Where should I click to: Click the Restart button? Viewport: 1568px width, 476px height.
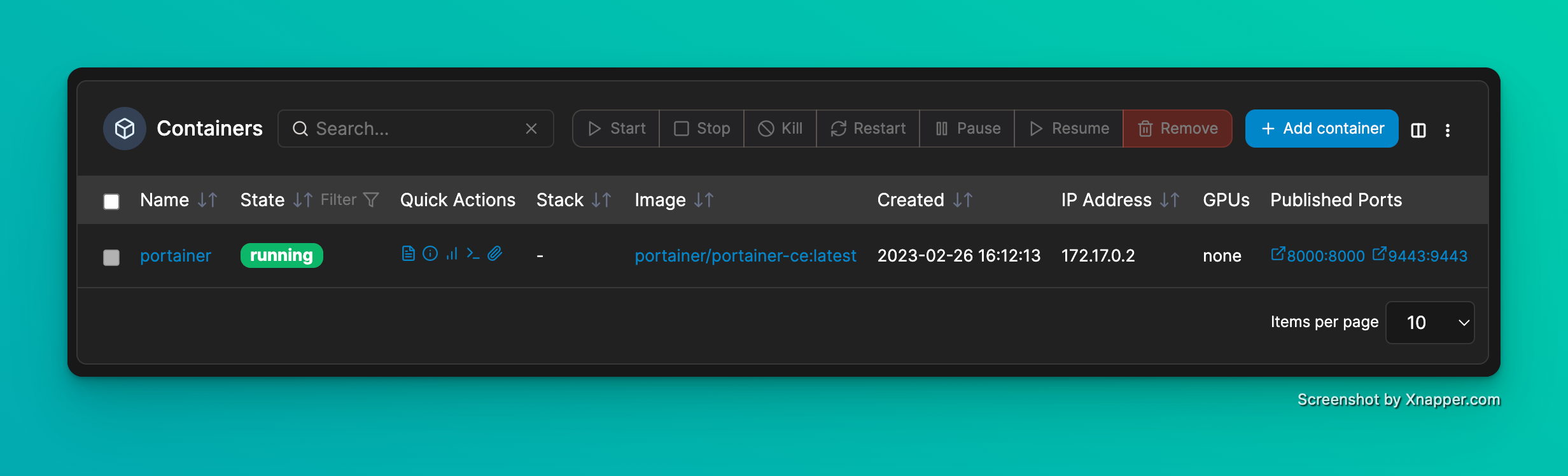coord(868,129)
